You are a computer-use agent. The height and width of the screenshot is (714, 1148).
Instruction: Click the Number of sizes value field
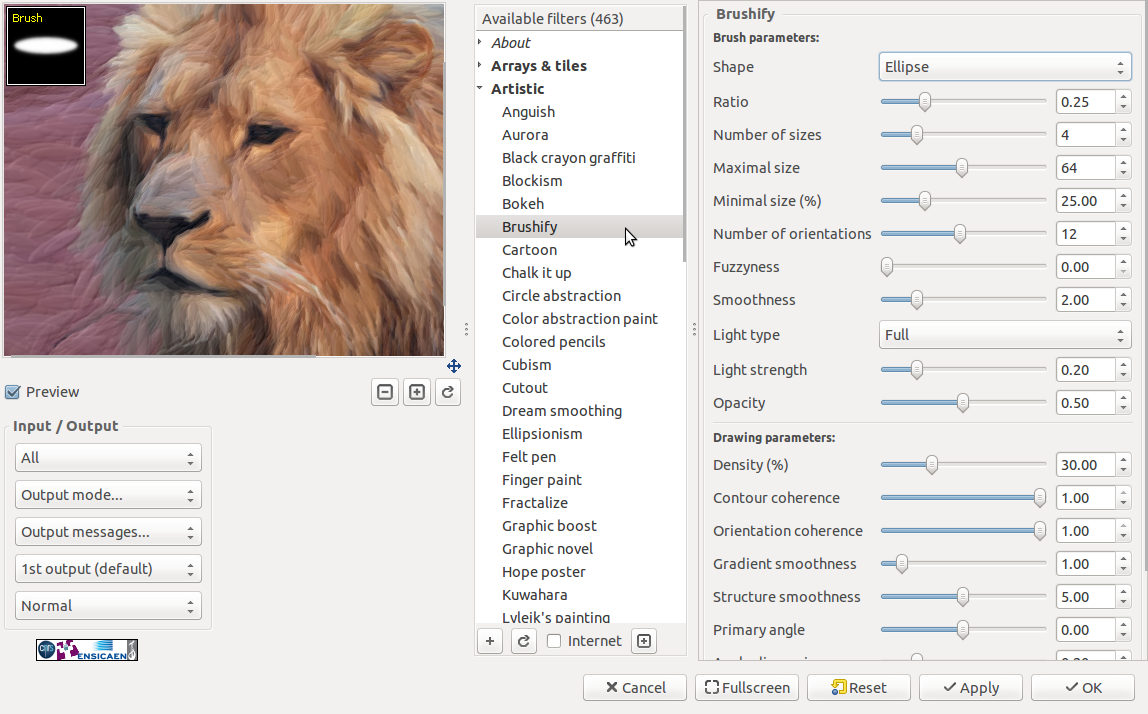pyautogui.click(x=1086, y=135)
